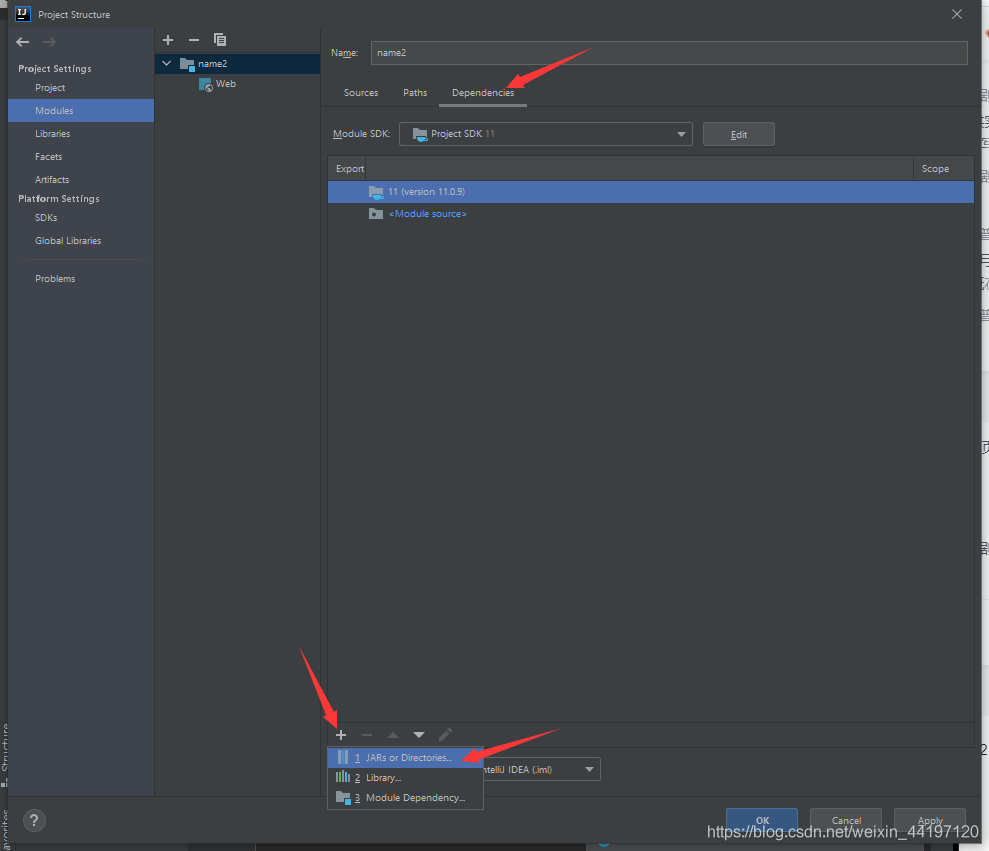This screenshot has width=989, height=851.
Task: Open help with the question mark icon
Action: [33, 821]
